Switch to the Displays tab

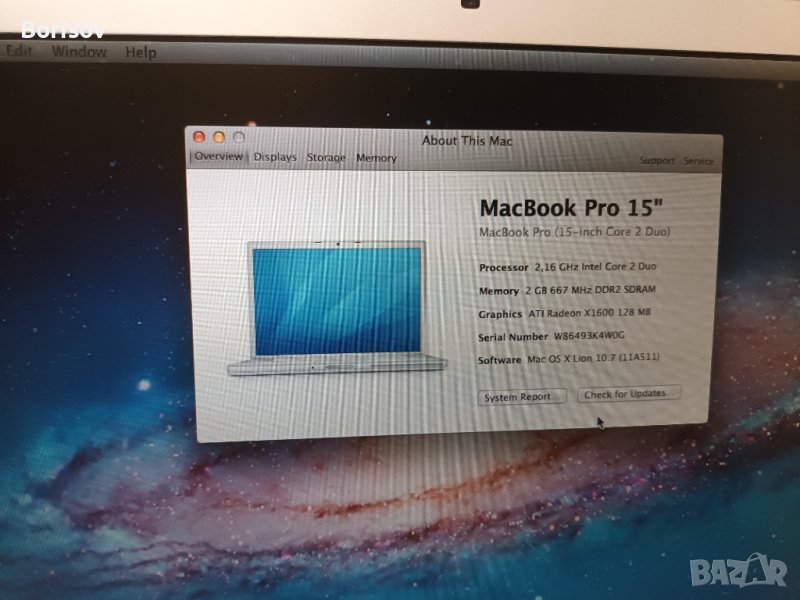[x=275, y=157]
